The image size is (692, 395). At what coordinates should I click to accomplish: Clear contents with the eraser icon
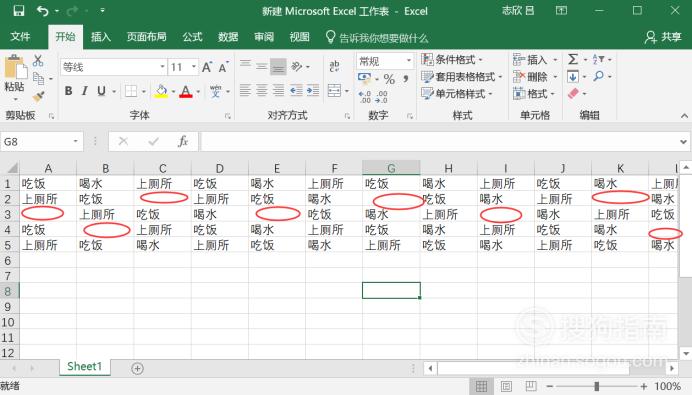[x=573, y=93]
